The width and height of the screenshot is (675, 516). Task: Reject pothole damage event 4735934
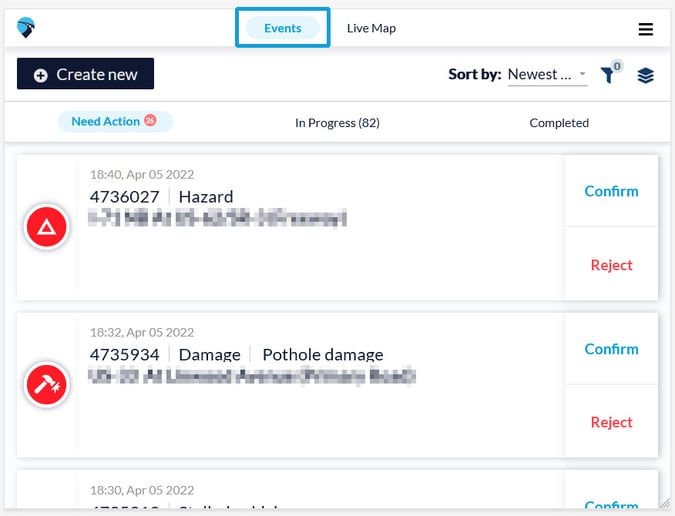pos(611,422)
